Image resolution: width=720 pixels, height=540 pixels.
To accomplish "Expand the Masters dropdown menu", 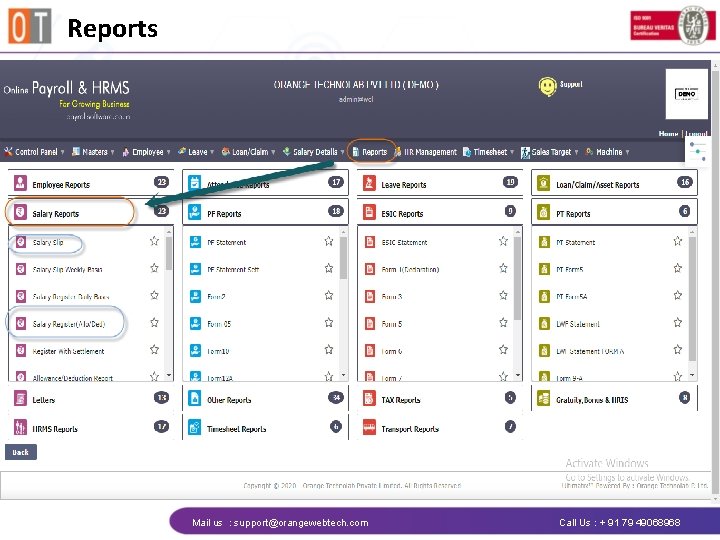I will click(x=93, y=152).
